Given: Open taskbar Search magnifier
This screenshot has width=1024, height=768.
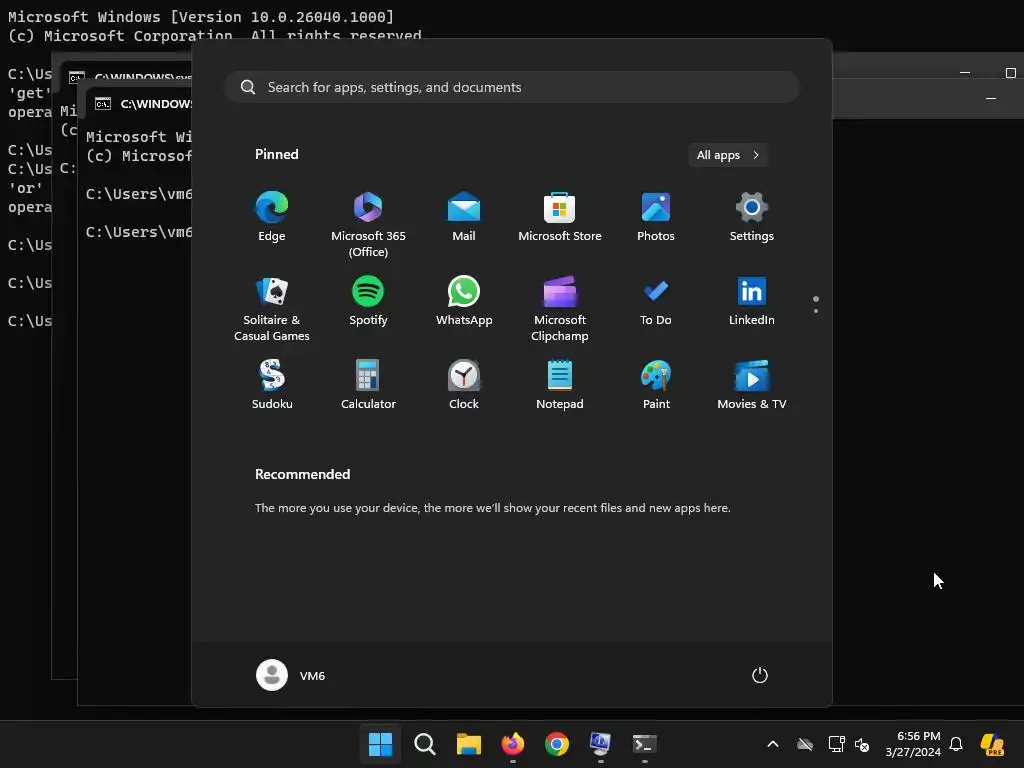Looking at the screenshot, I should tap(424, 744).
